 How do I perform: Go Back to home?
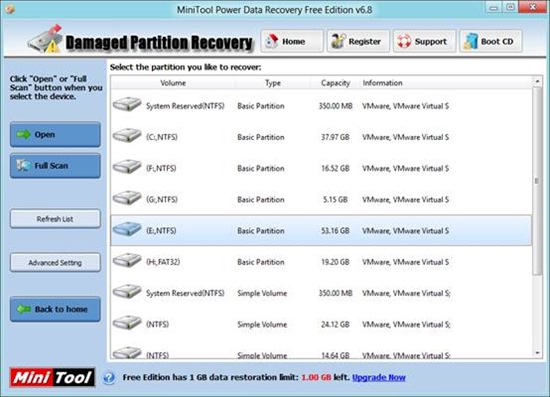pyautogui.click(x=55, y=309)
